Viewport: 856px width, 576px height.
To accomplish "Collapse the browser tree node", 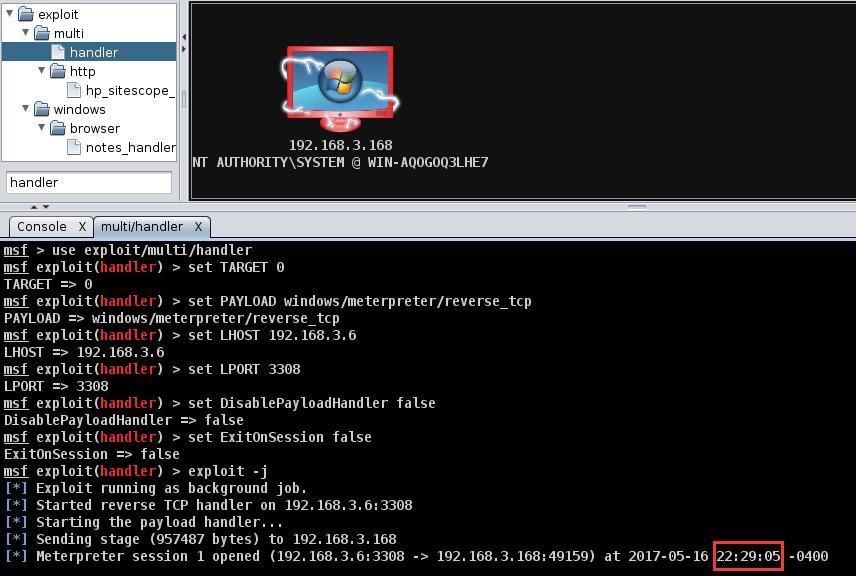I will (x=41, y=128).
